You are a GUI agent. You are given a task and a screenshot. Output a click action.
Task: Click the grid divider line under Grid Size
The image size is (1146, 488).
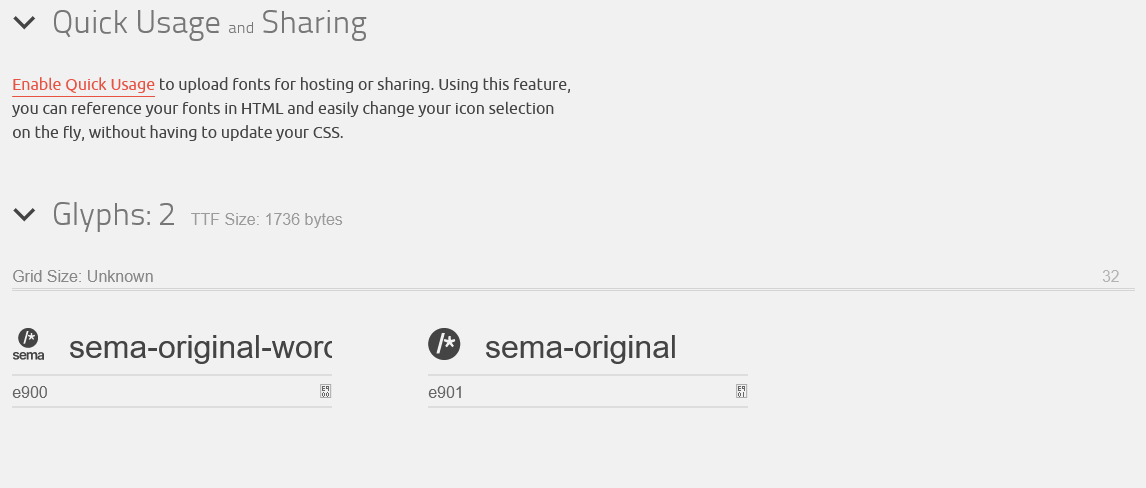[573, 290]
